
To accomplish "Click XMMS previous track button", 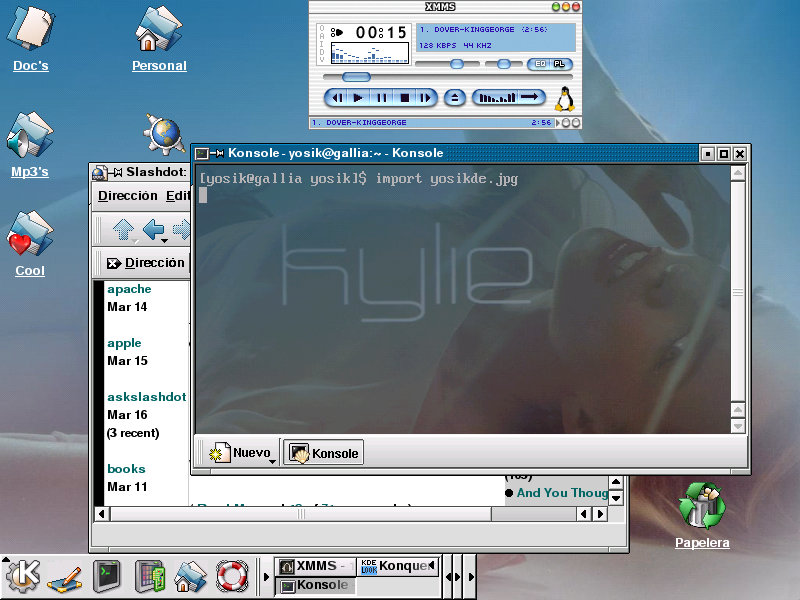I will [x=337, y=97].
